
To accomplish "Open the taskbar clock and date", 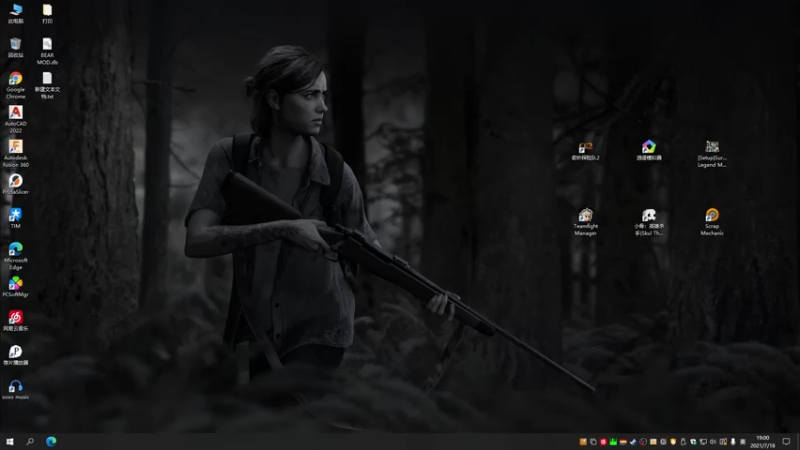I will (763, 442).
